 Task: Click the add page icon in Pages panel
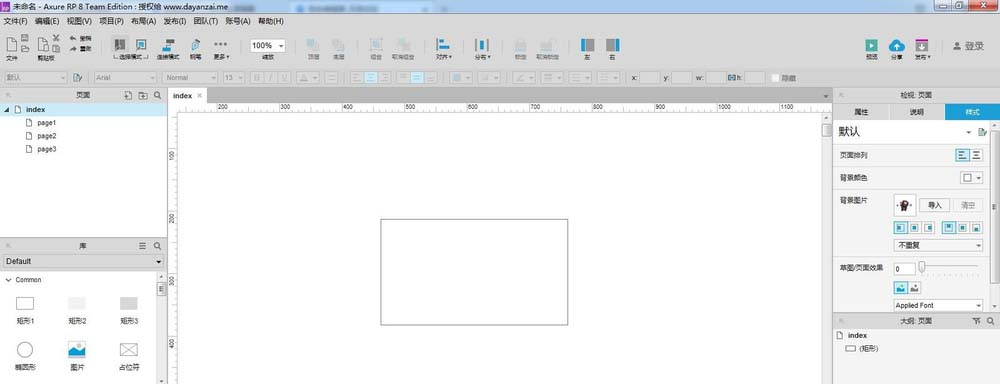[x=128, y=95]
